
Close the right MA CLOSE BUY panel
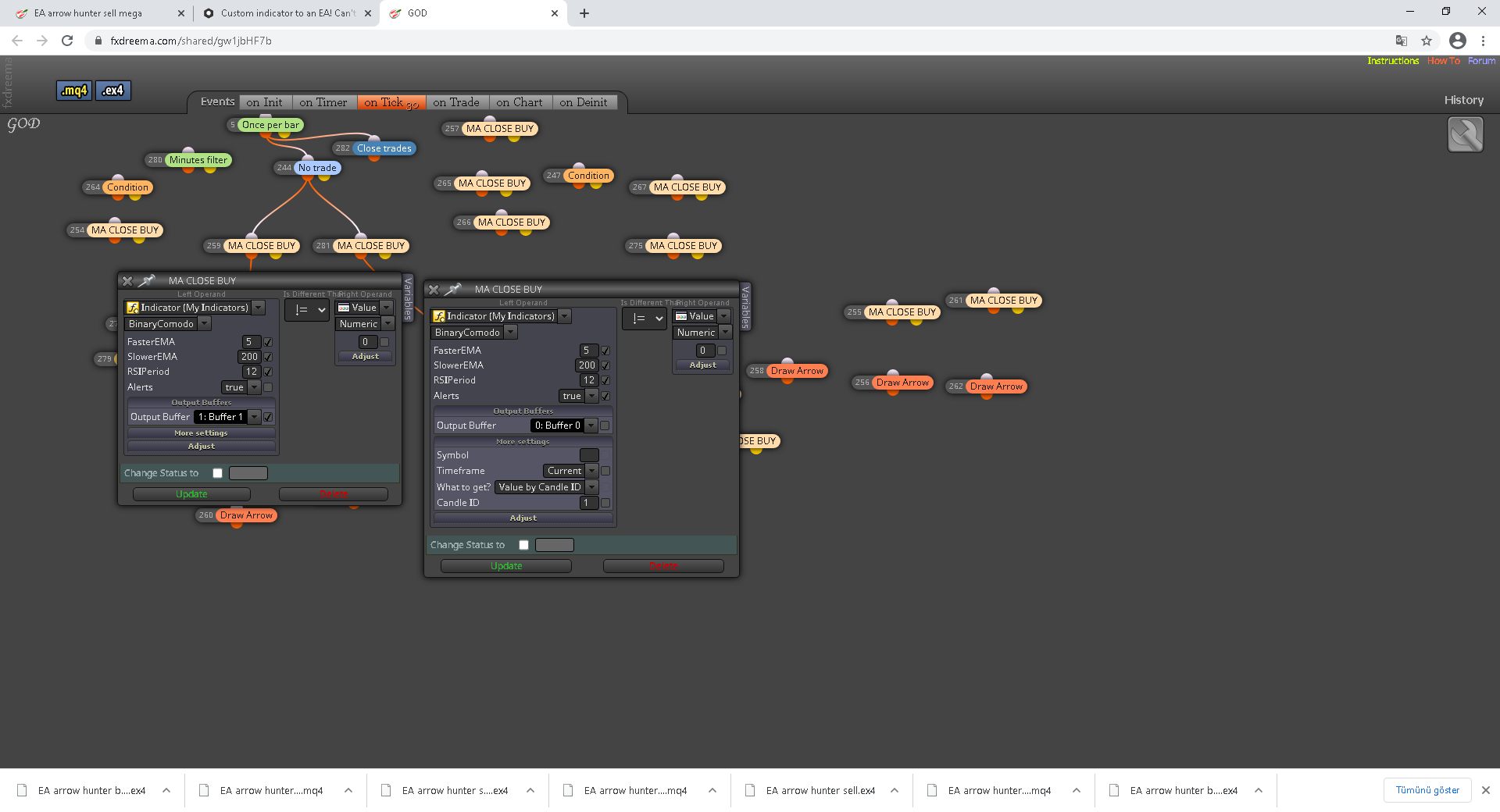tap(434, 290)
